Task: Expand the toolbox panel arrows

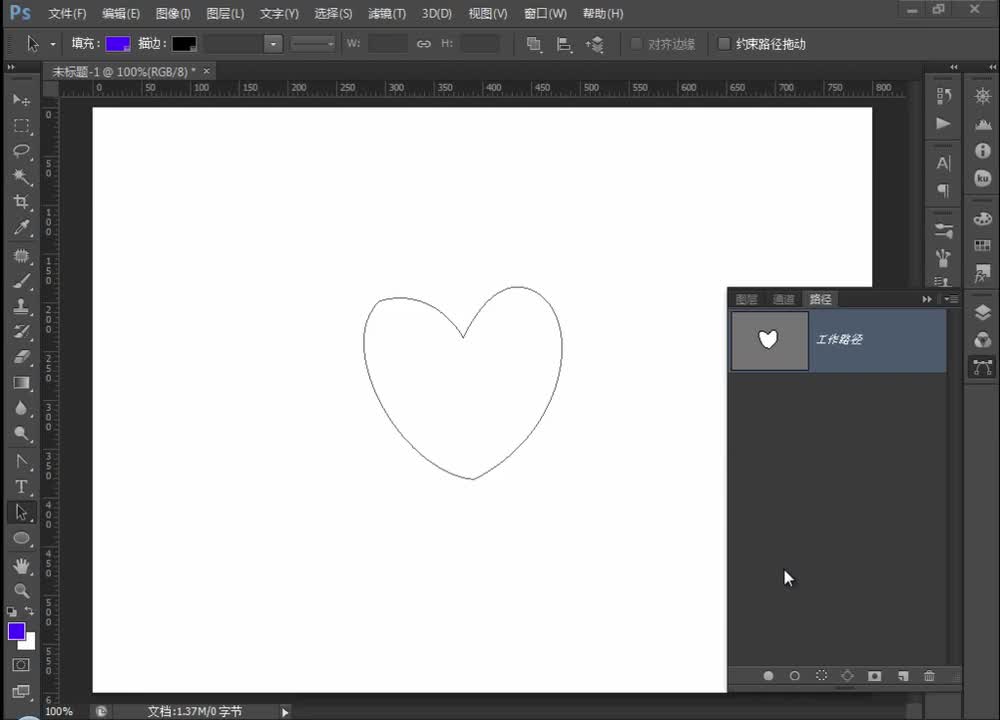Action: (11, 67)
